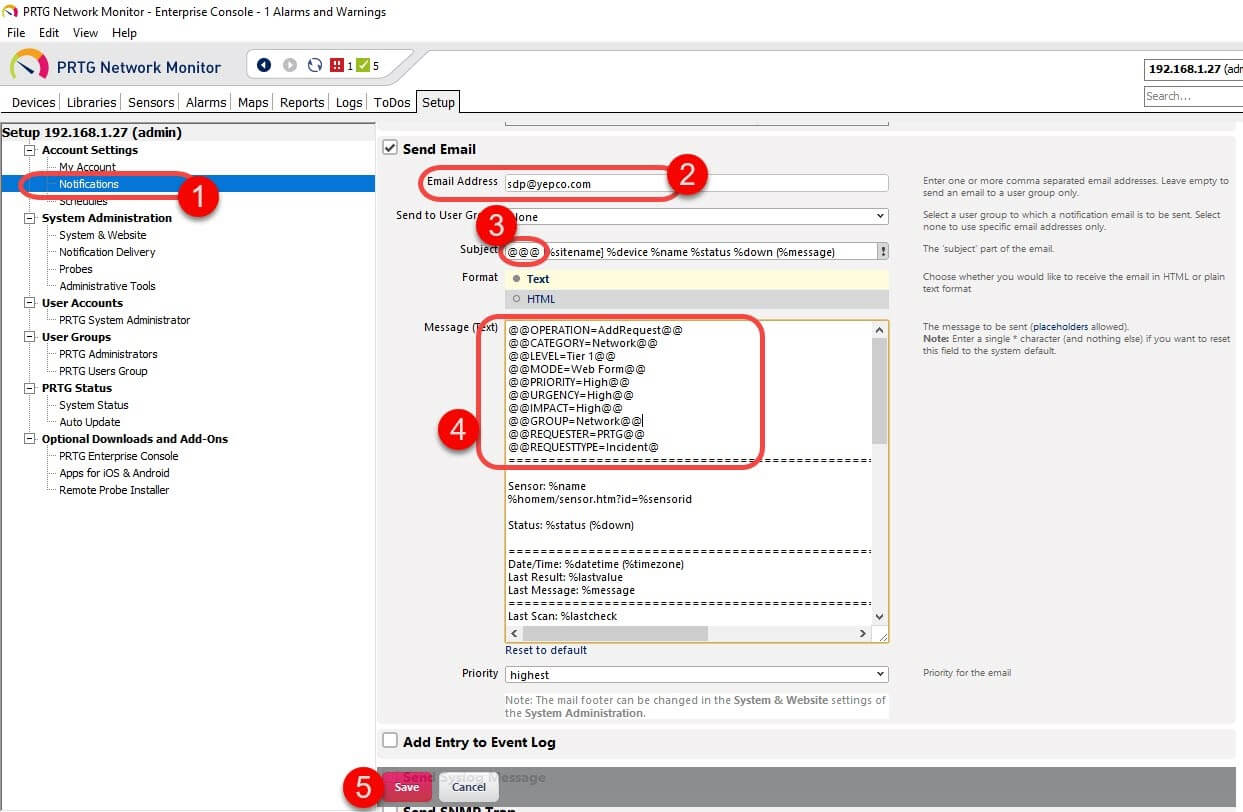This screenshot has width=1243, height=812.
Task: Click the placeholders link in help text
Action: pos(1062,327)
